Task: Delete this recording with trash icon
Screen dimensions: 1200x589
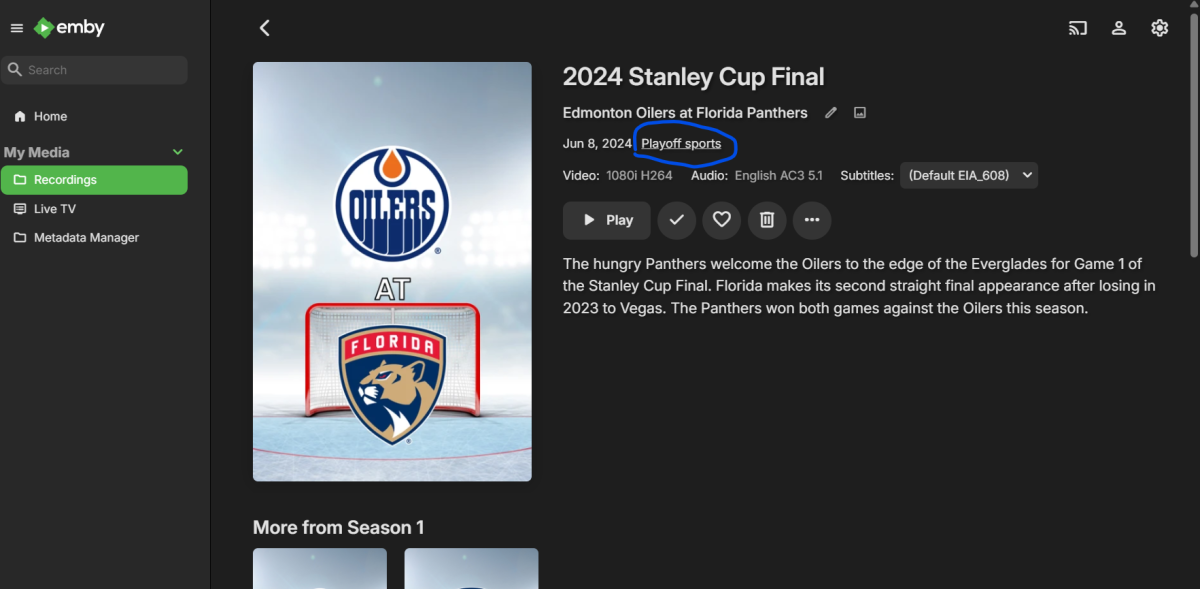Action: (x=767, y=220)
